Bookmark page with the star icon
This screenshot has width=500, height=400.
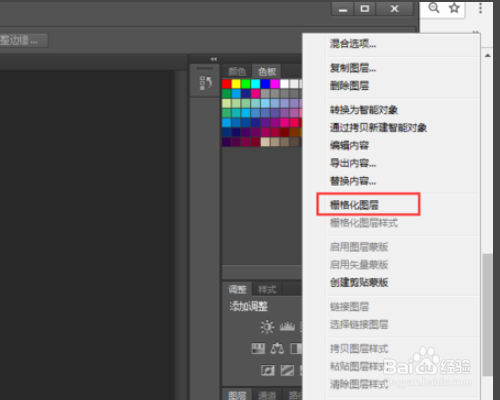point(454,8)
